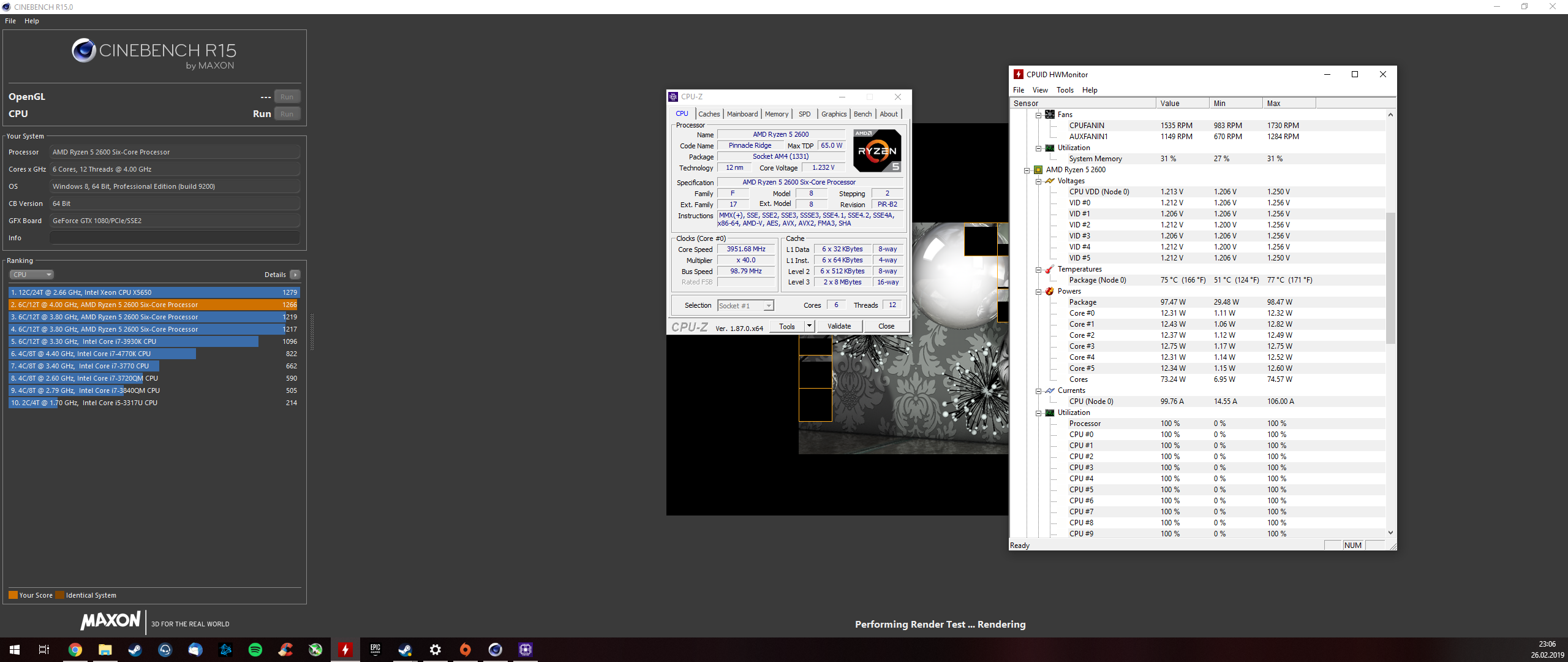This screenshot has width=1568, height=662.
Task: Open File Explorer from the taskbar
Action: click(105, 650)
